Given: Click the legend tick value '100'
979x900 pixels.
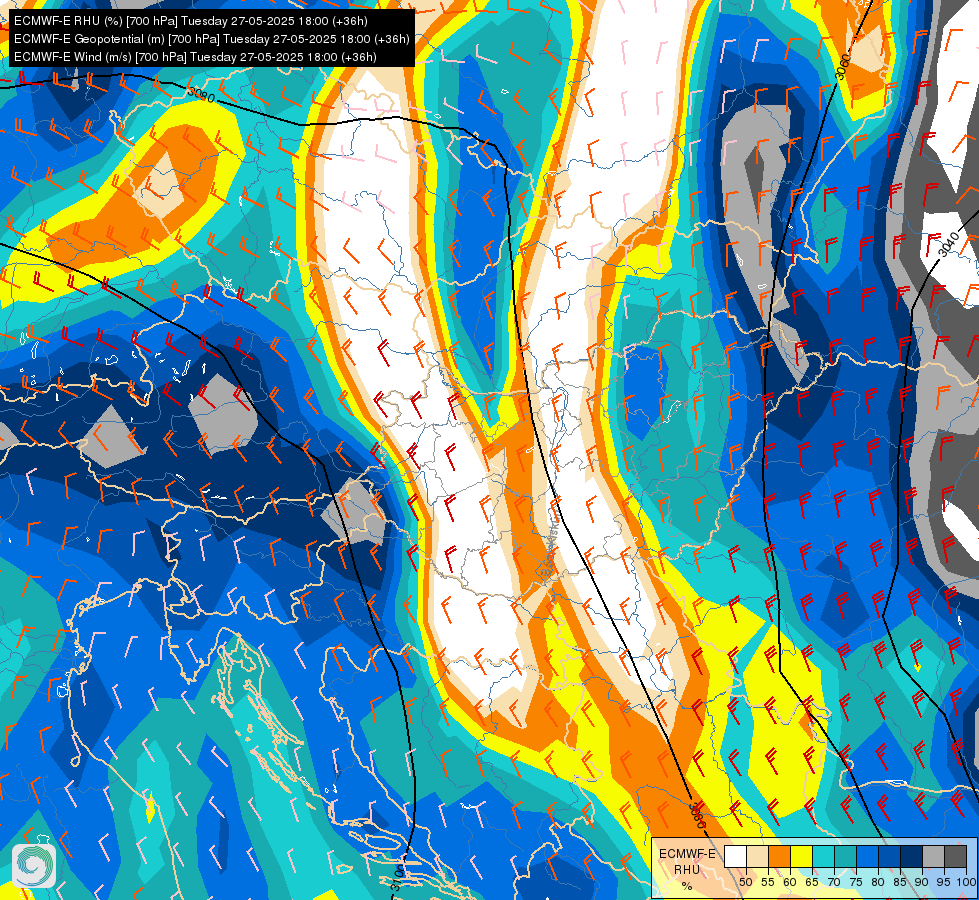Looking at the screenshot, I should 966,882.
